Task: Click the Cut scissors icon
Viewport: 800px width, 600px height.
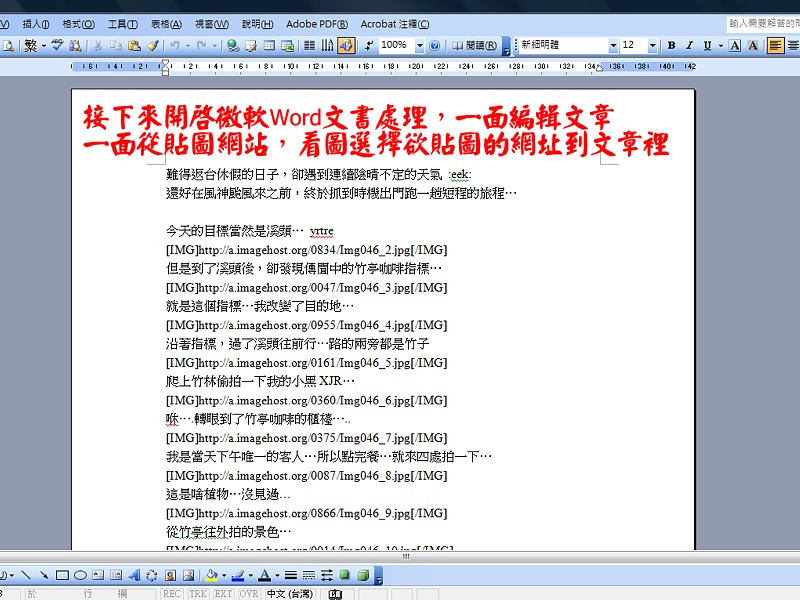Action: pos(98,46)
